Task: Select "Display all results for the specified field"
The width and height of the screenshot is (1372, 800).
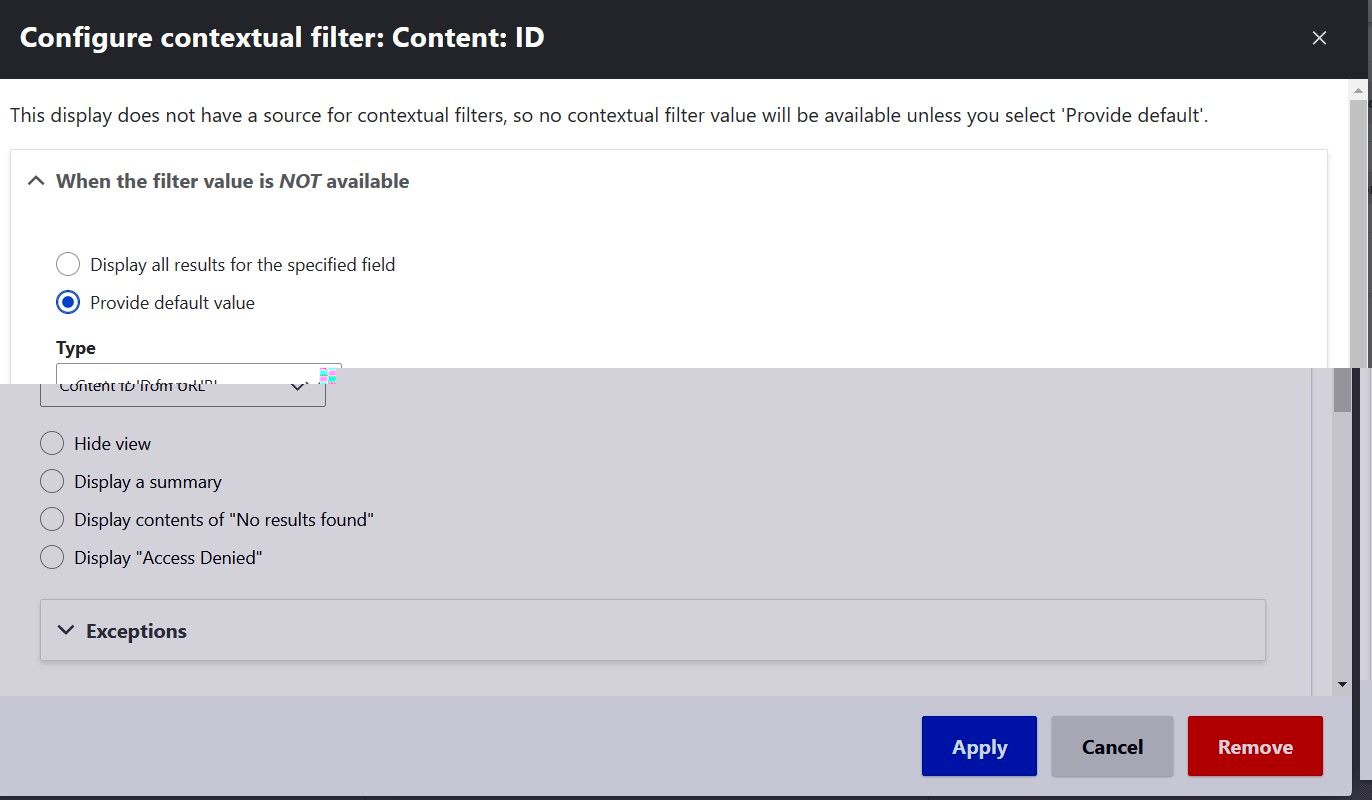Action: 68,264
